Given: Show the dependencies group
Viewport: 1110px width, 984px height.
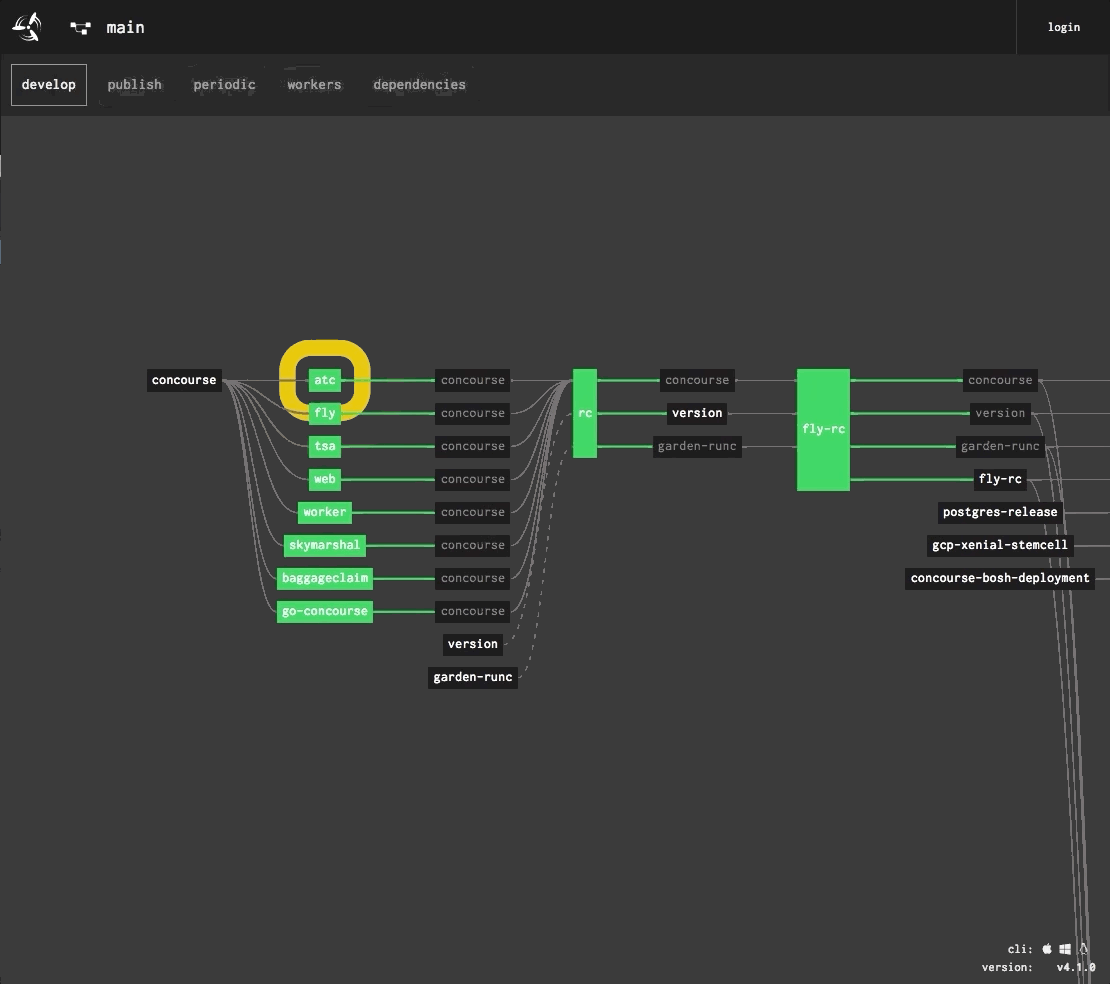Looking at the screenshot, I should 419,85.
